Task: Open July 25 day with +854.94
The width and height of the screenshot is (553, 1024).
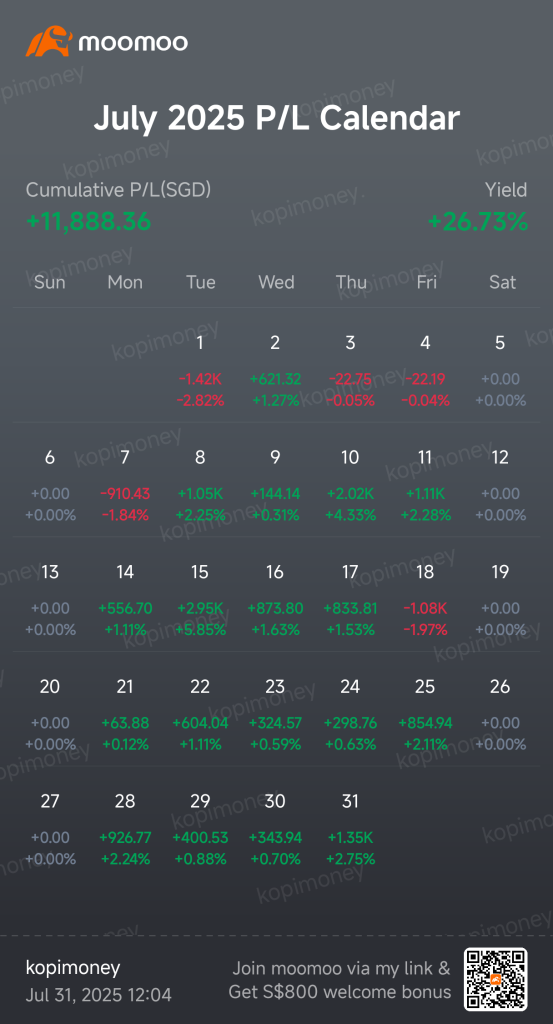Action: pyautogui.click(x=425, y=715)
